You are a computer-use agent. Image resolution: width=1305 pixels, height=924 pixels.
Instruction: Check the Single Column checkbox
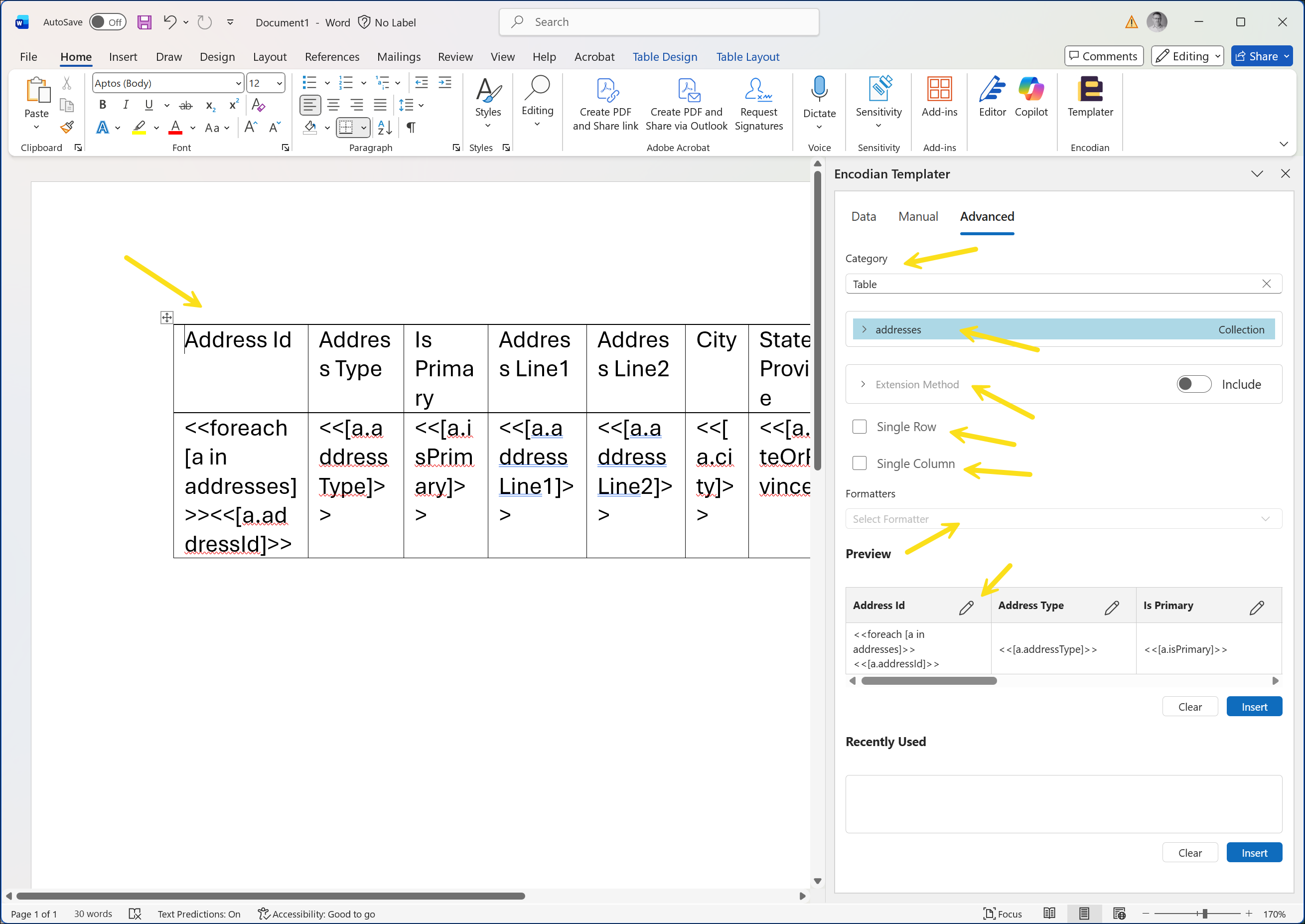pyautogui.click(x=859, y=463)
